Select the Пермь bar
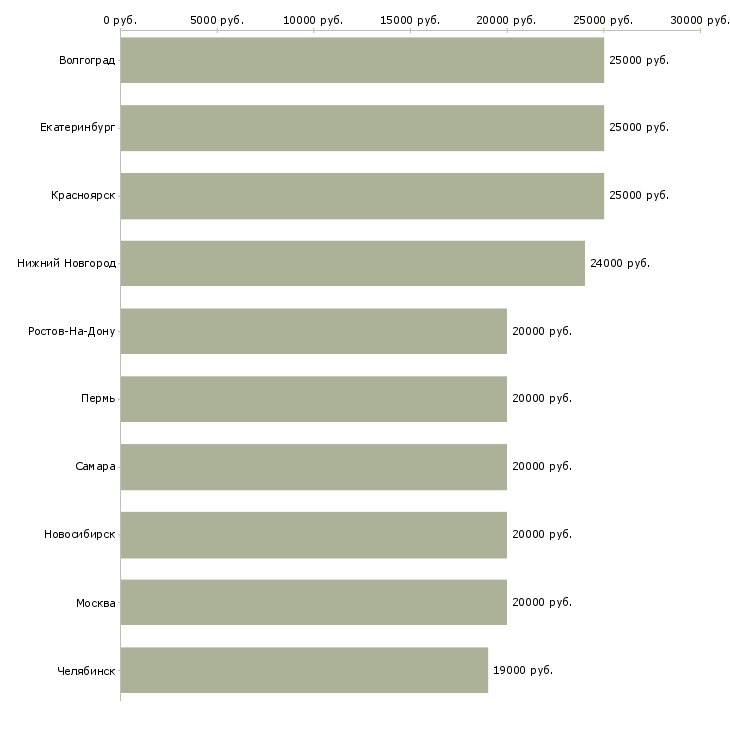This screenshot has width=730, height=730. tap(314, 399)
